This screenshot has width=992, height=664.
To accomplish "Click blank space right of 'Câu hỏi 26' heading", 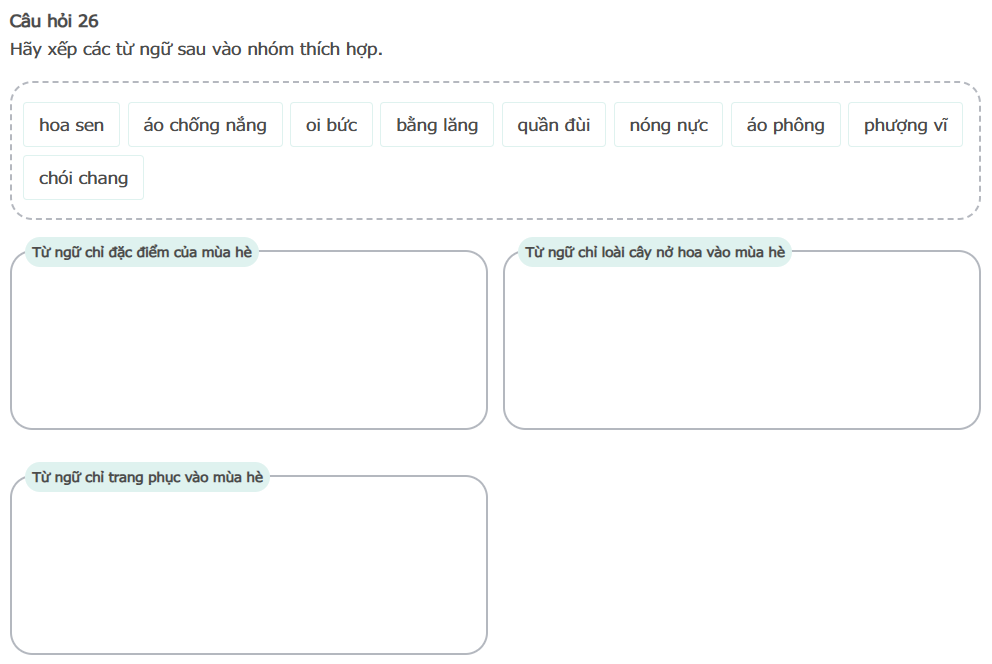I will 500,21.
